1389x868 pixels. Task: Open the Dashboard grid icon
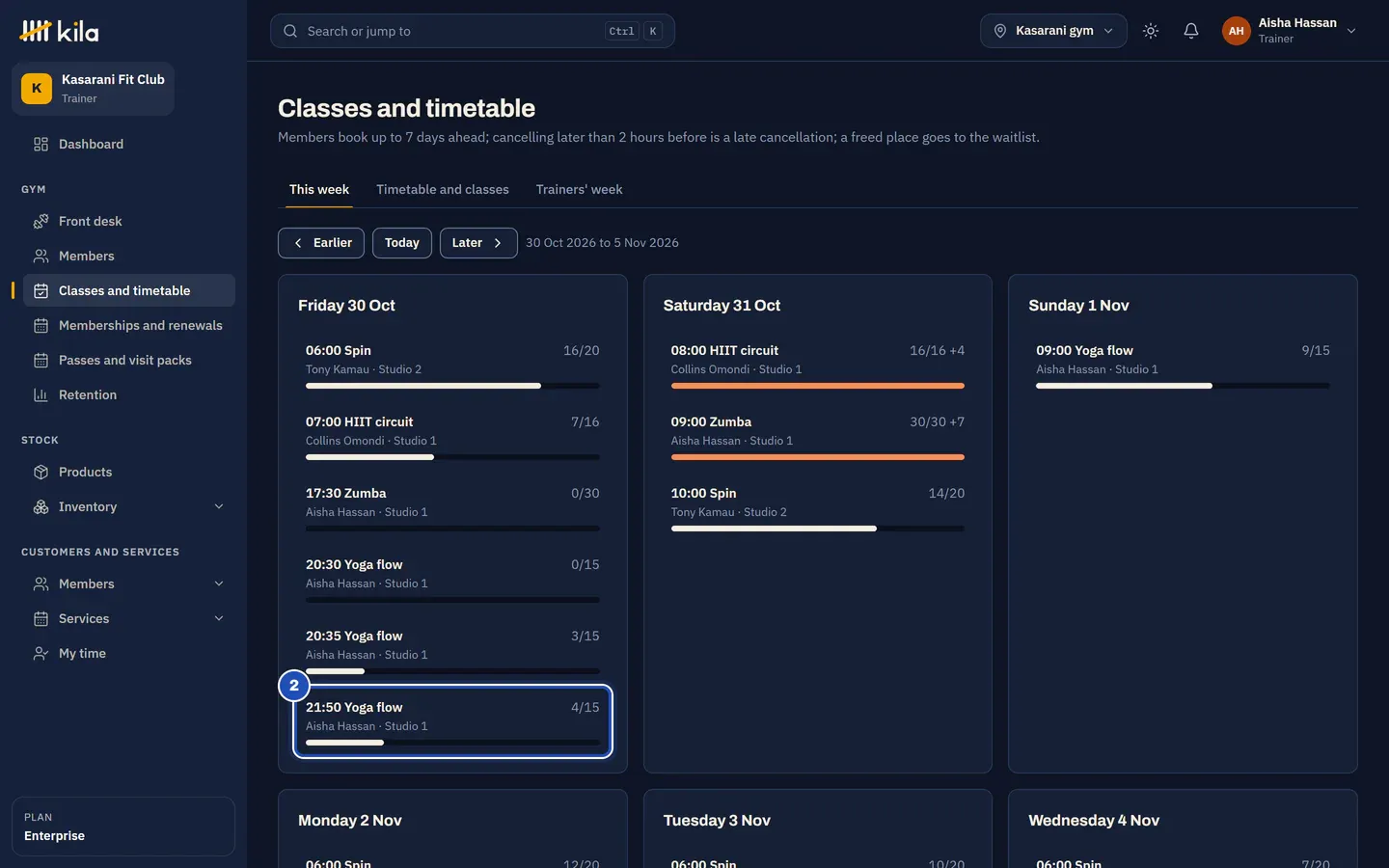click(x=41, y=144)
